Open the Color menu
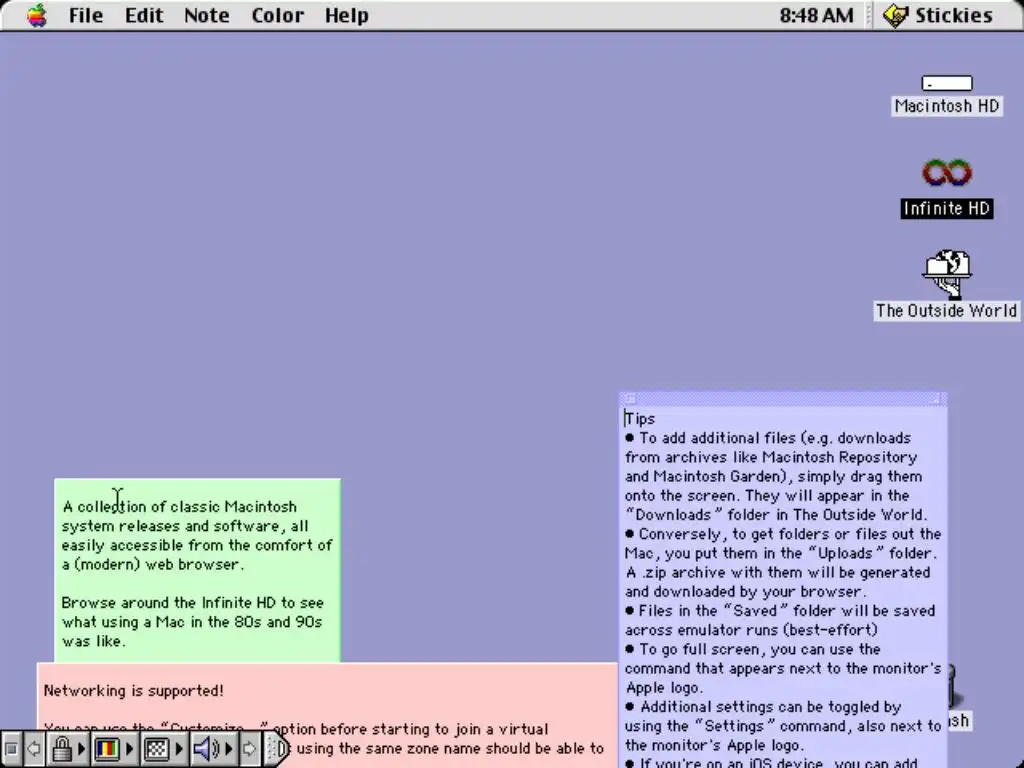The width and height of the screenshot is (1024, 768). pyautogui.click(x=278, y=15)
